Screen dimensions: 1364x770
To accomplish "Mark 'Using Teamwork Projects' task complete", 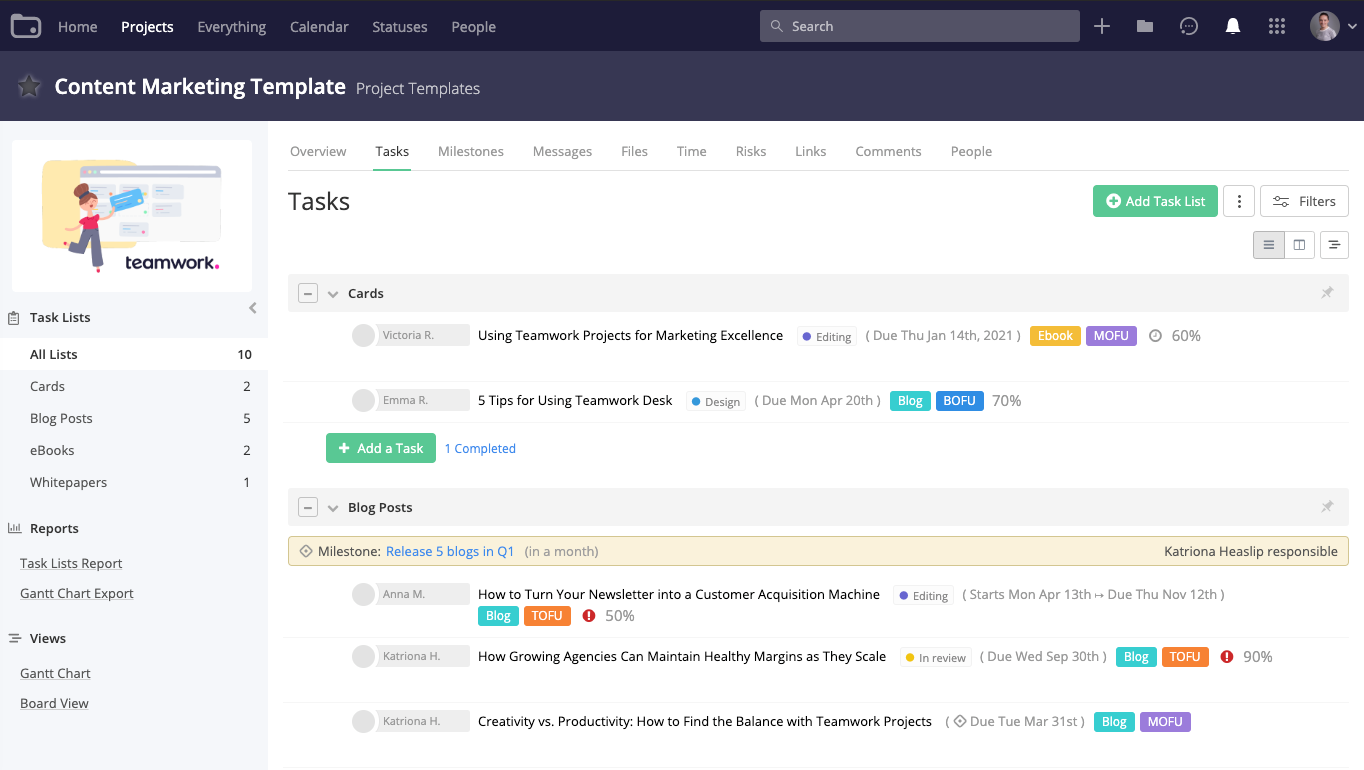I will point(363,336).
